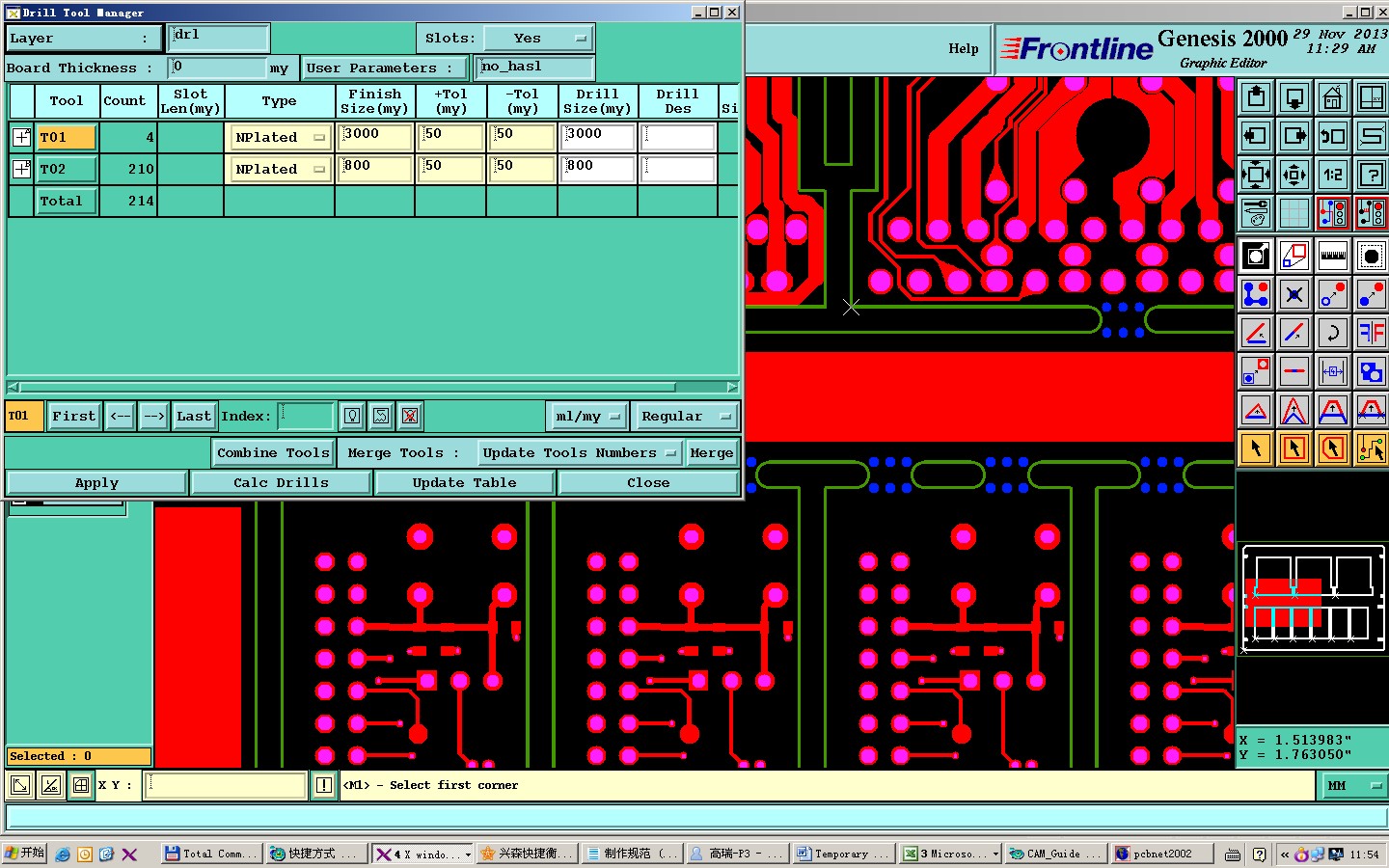This screenshot has width=1389, height=868.
Task: Expand the T01 tool row plus box
Action: click(21, 137)
